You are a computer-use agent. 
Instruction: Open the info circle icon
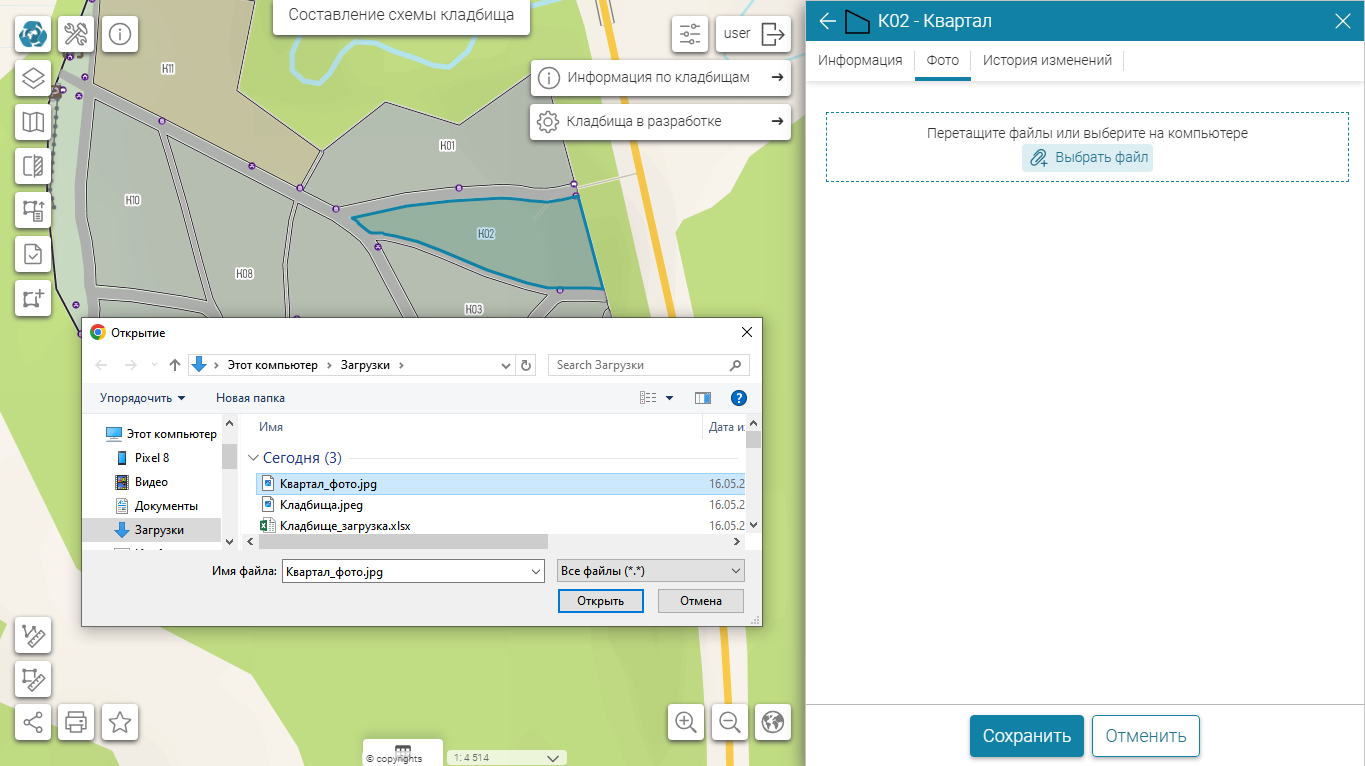tap(120, 34)
